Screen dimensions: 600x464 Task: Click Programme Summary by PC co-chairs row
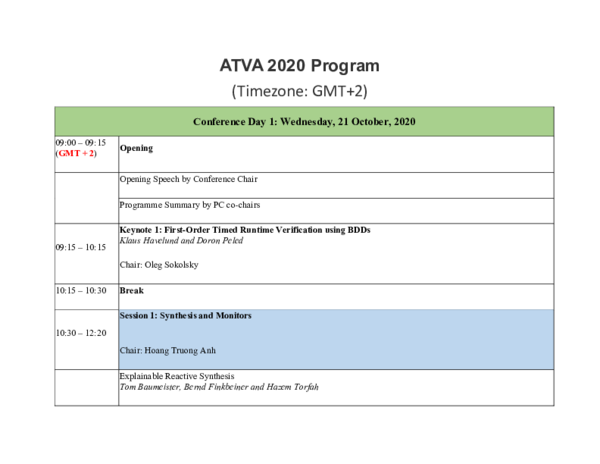coord(192,205)
